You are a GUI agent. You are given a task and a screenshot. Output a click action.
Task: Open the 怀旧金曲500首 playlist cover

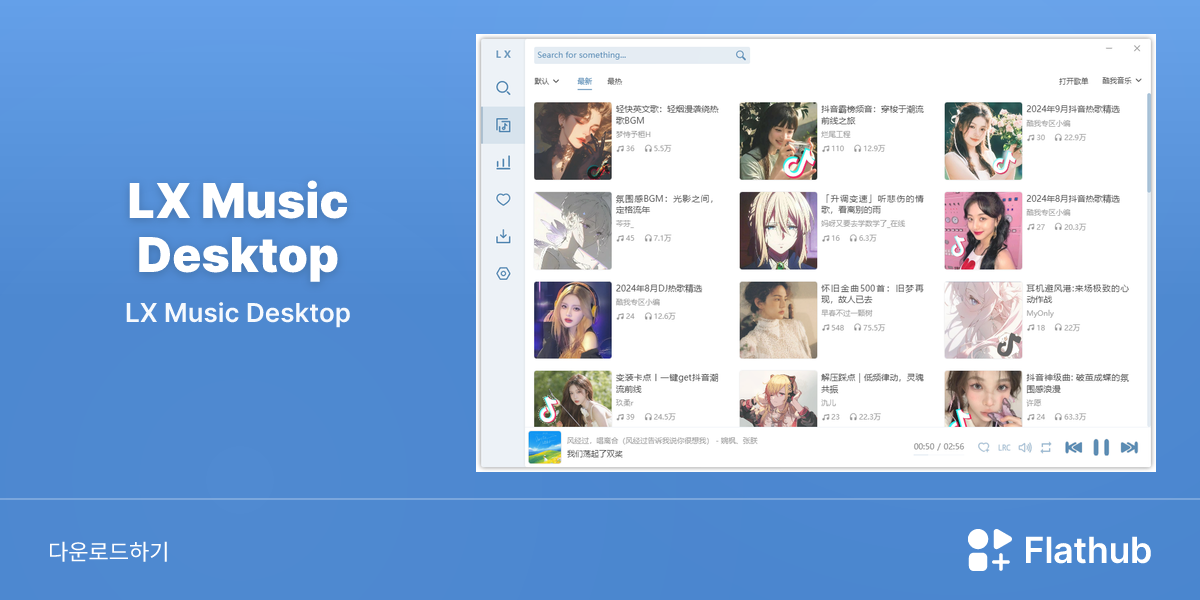pyautogui.click(x=778, y=320)
